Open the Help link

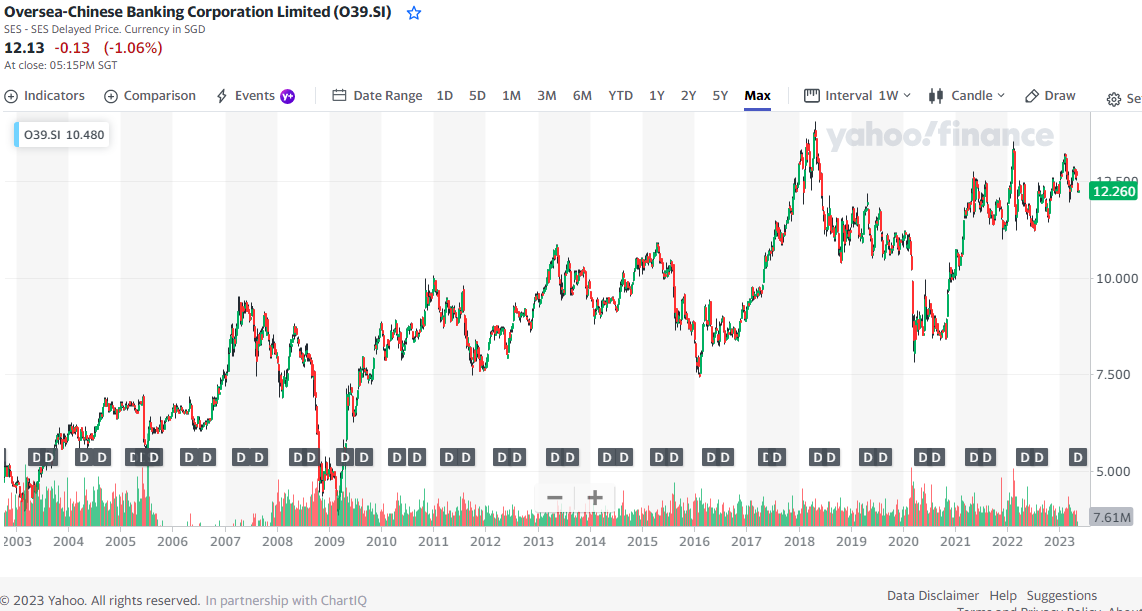(x=1003, y=596)
